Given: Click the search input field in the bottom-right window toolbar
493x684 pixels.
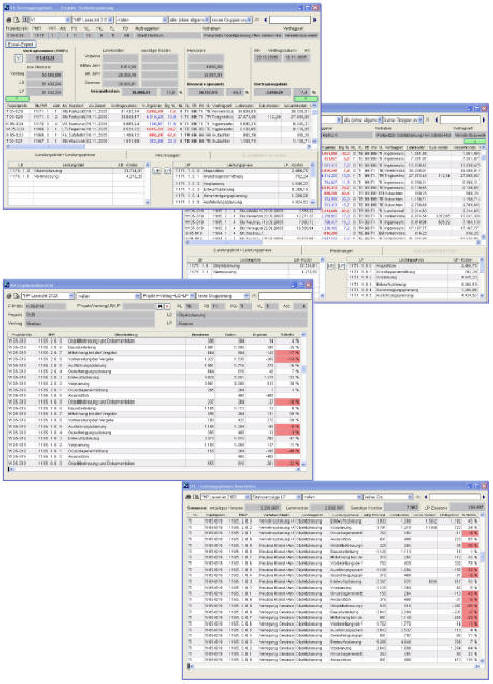Looking at the screenshot, I should [455, 497].
